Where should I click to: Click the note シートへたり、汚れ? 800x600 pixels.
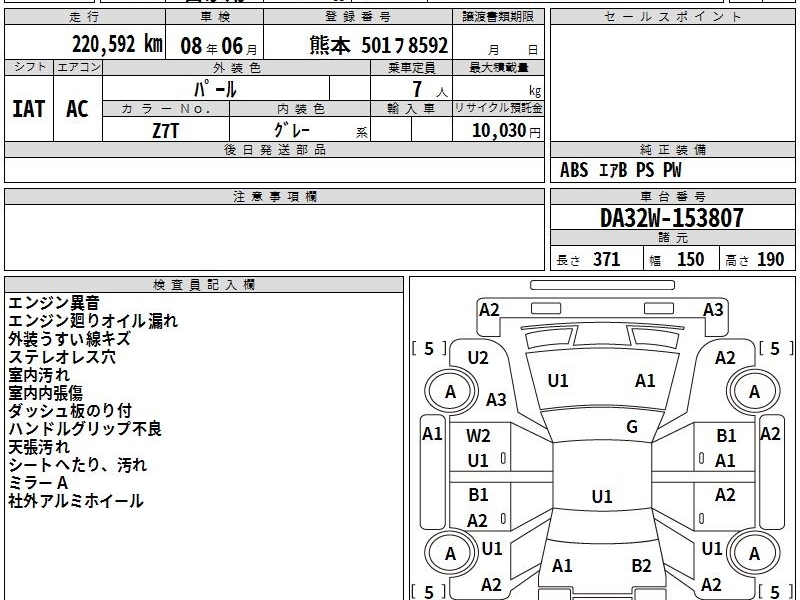click(78, 465)
